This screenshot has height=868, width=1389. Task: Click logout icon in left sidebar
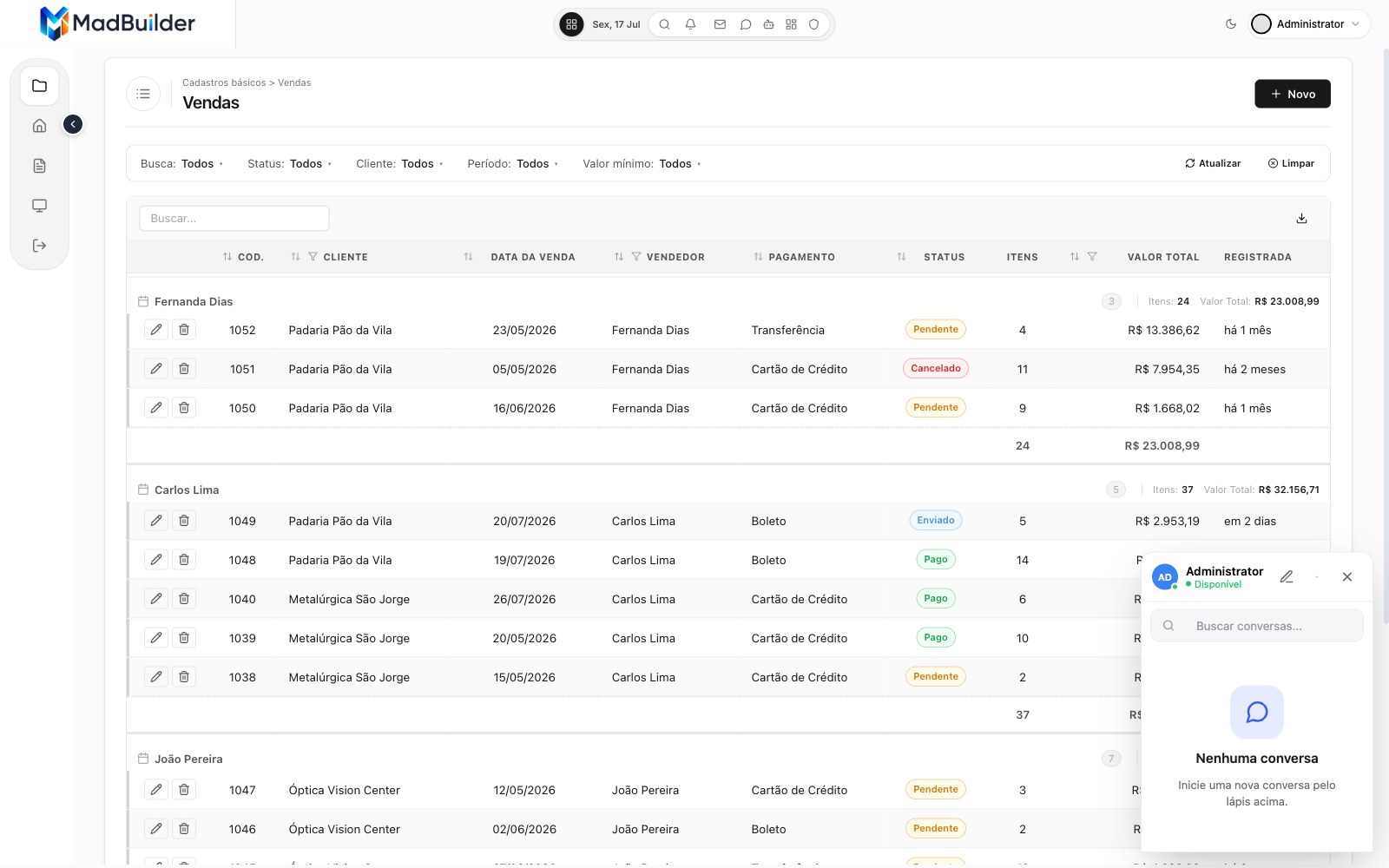39,246
